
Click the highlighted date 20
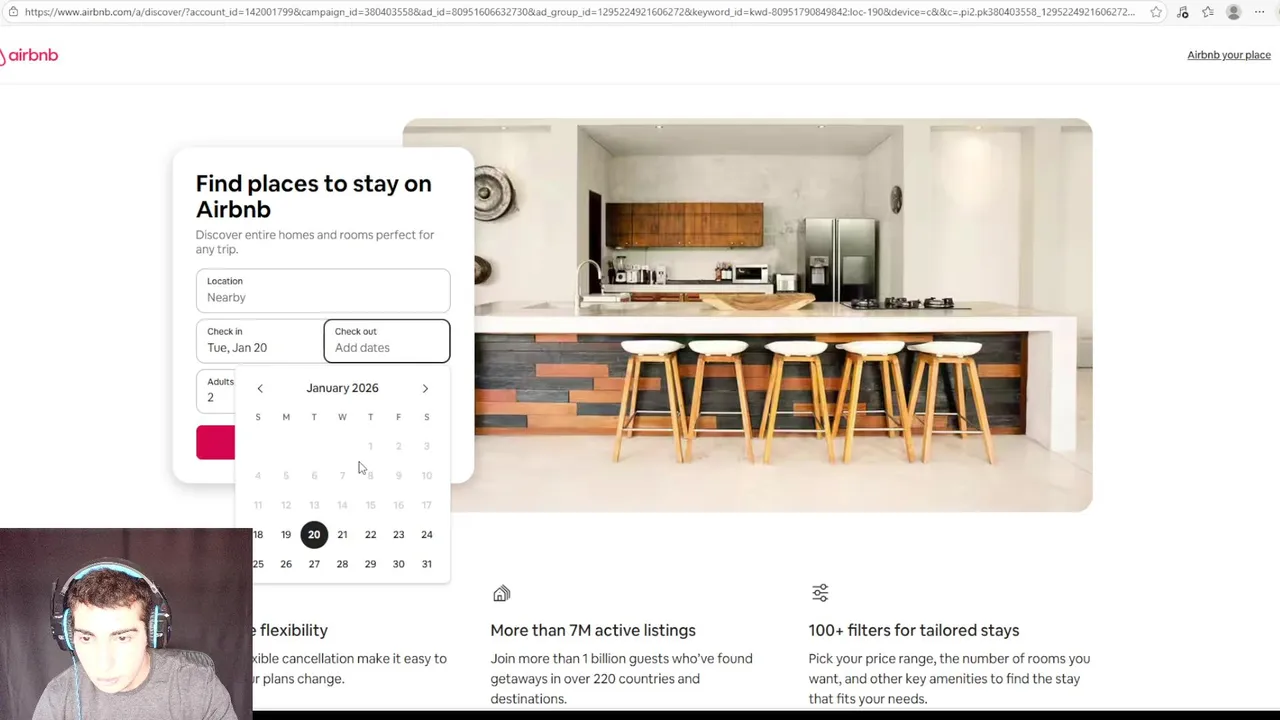click(x=314, y=534)
